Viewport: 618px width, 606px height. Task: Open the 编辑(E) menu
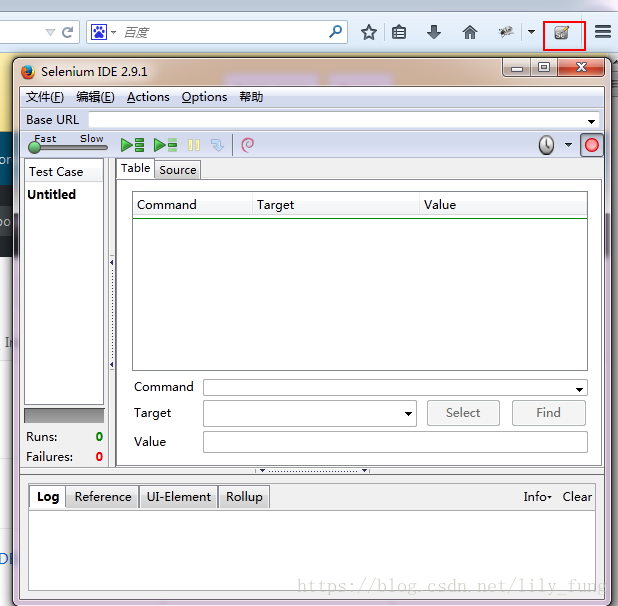coord(95,97)
